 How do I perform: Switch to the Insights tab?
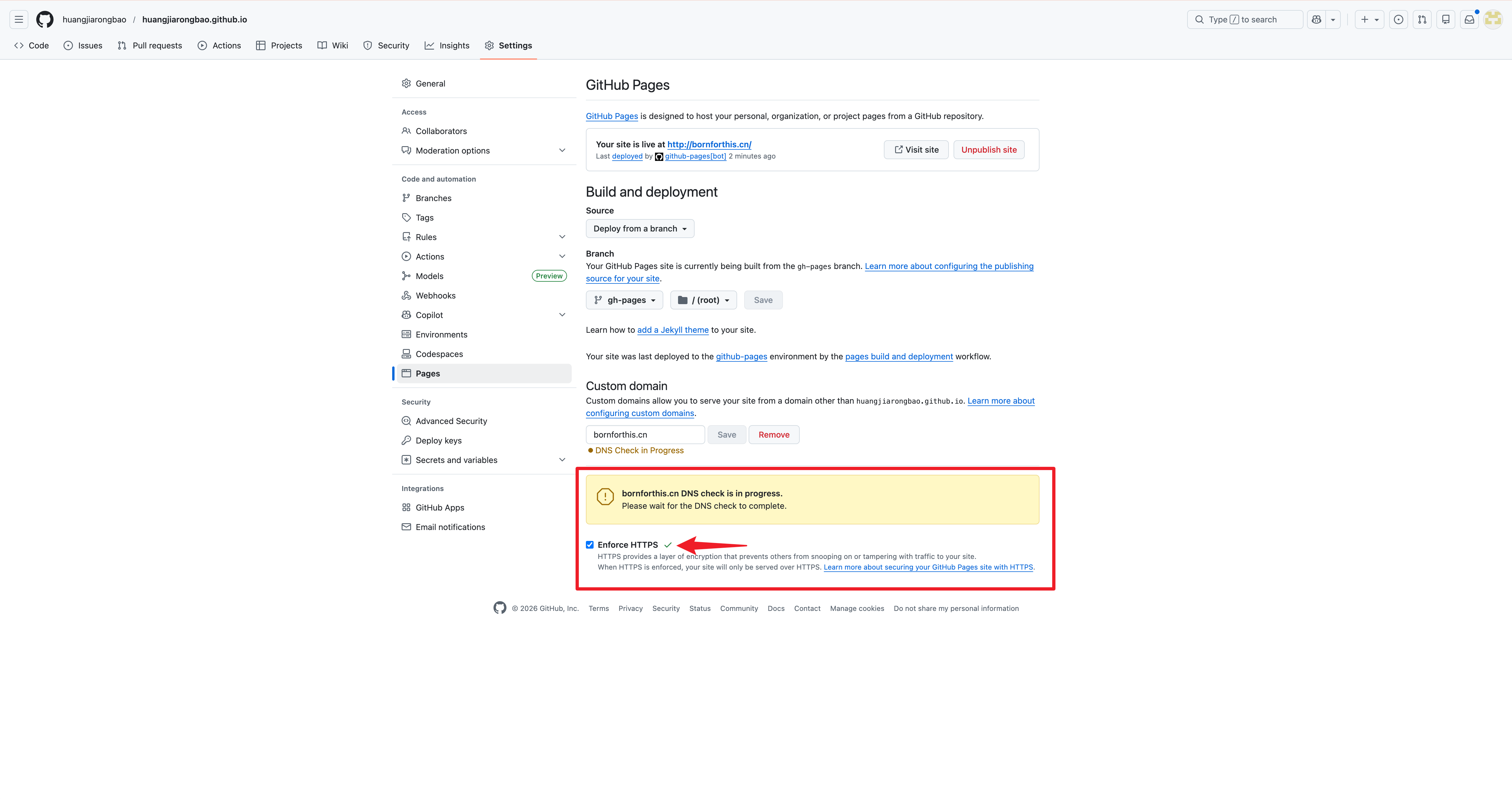pyautogui.click(x=447, y=45)
